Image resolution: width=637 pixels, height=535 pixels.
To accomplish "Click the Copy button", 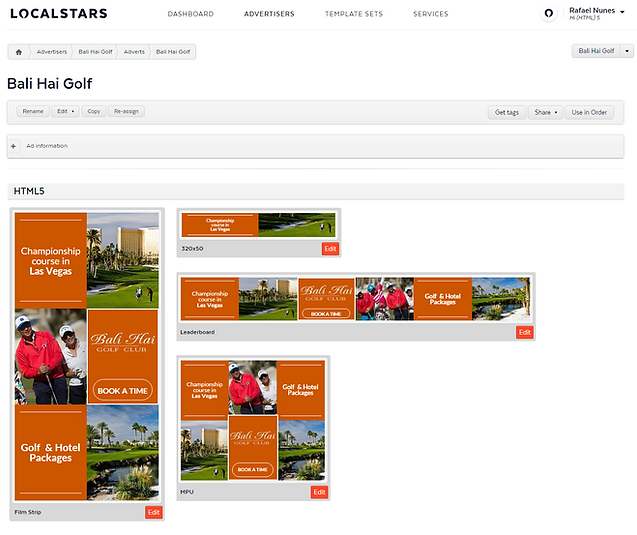I will (x=94, y=111).
